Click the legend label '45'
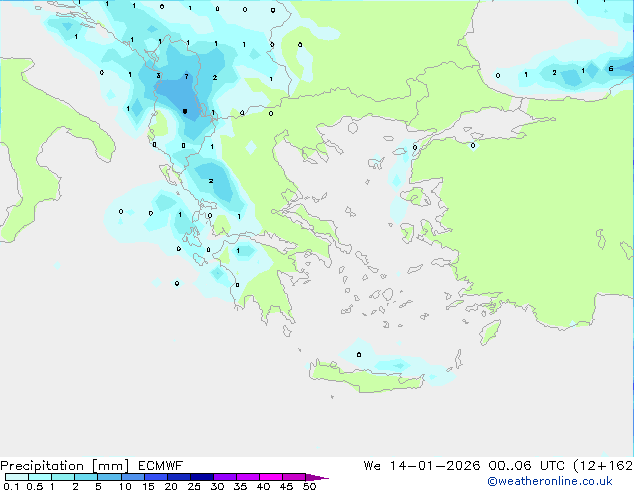634x490 pixels. coord(286,486)
